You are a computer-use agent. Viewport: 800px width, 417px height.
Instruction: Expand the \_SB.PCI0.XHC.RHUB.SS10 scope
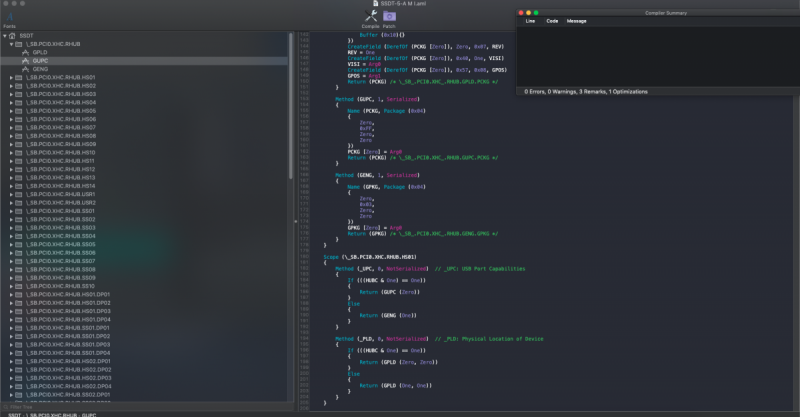(x=11, y=286)
